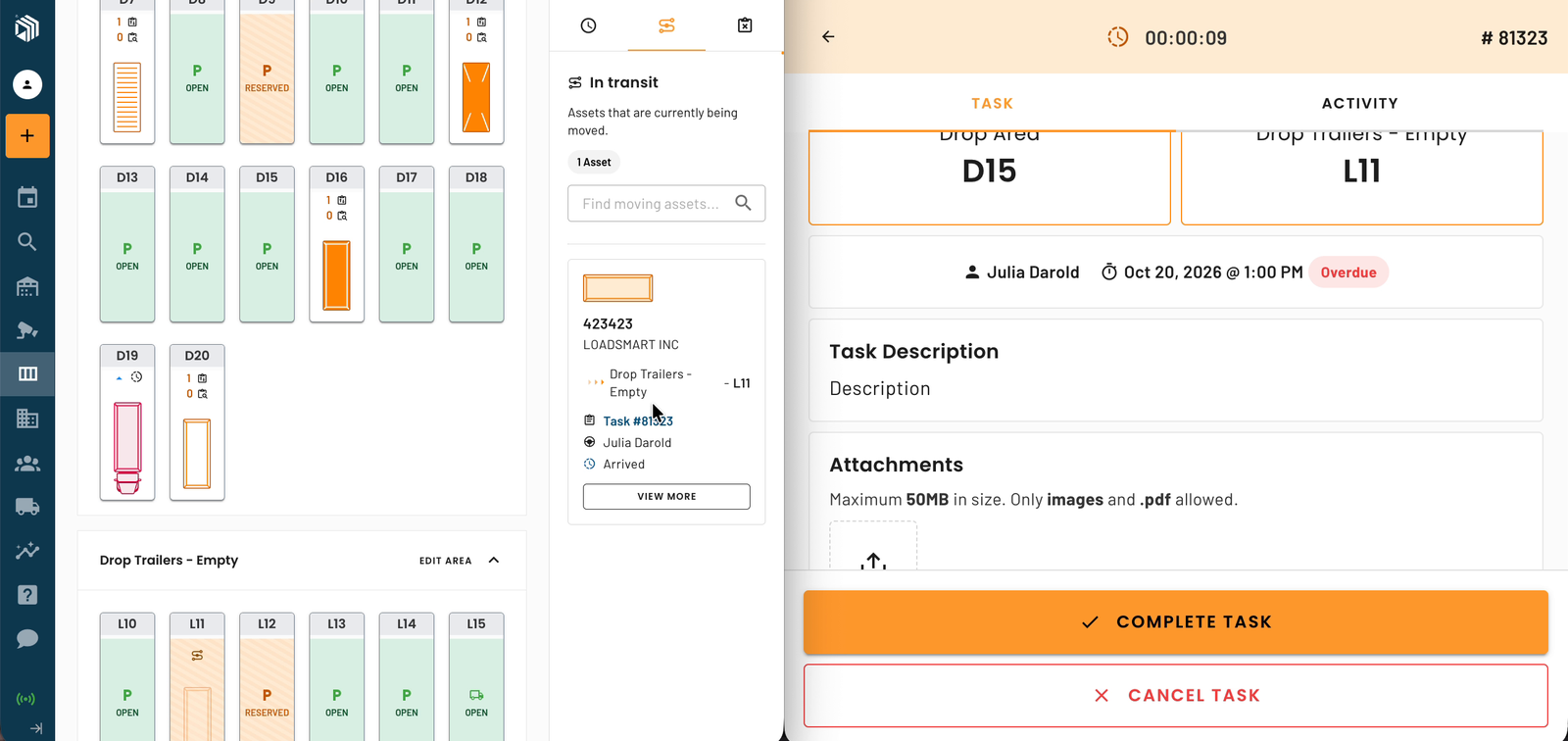The width and height of the screenshot is (1568, 741).
Task: Click VIEW MORE on asset 423423
Action: tap(666, 497)
